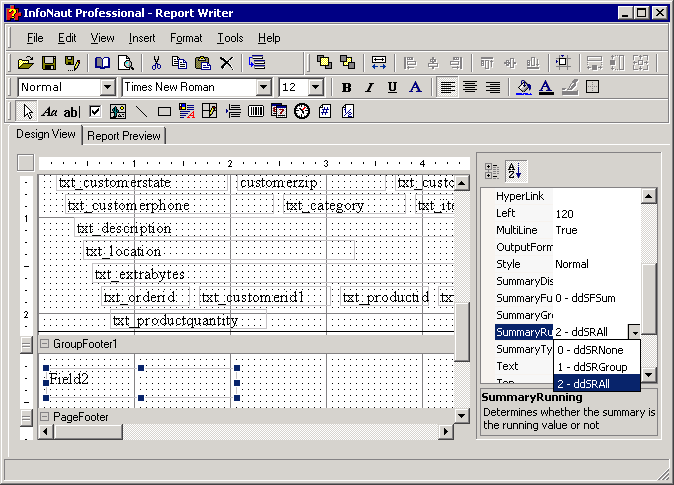Click the Paste clipboard icon

tap(202, 63)
